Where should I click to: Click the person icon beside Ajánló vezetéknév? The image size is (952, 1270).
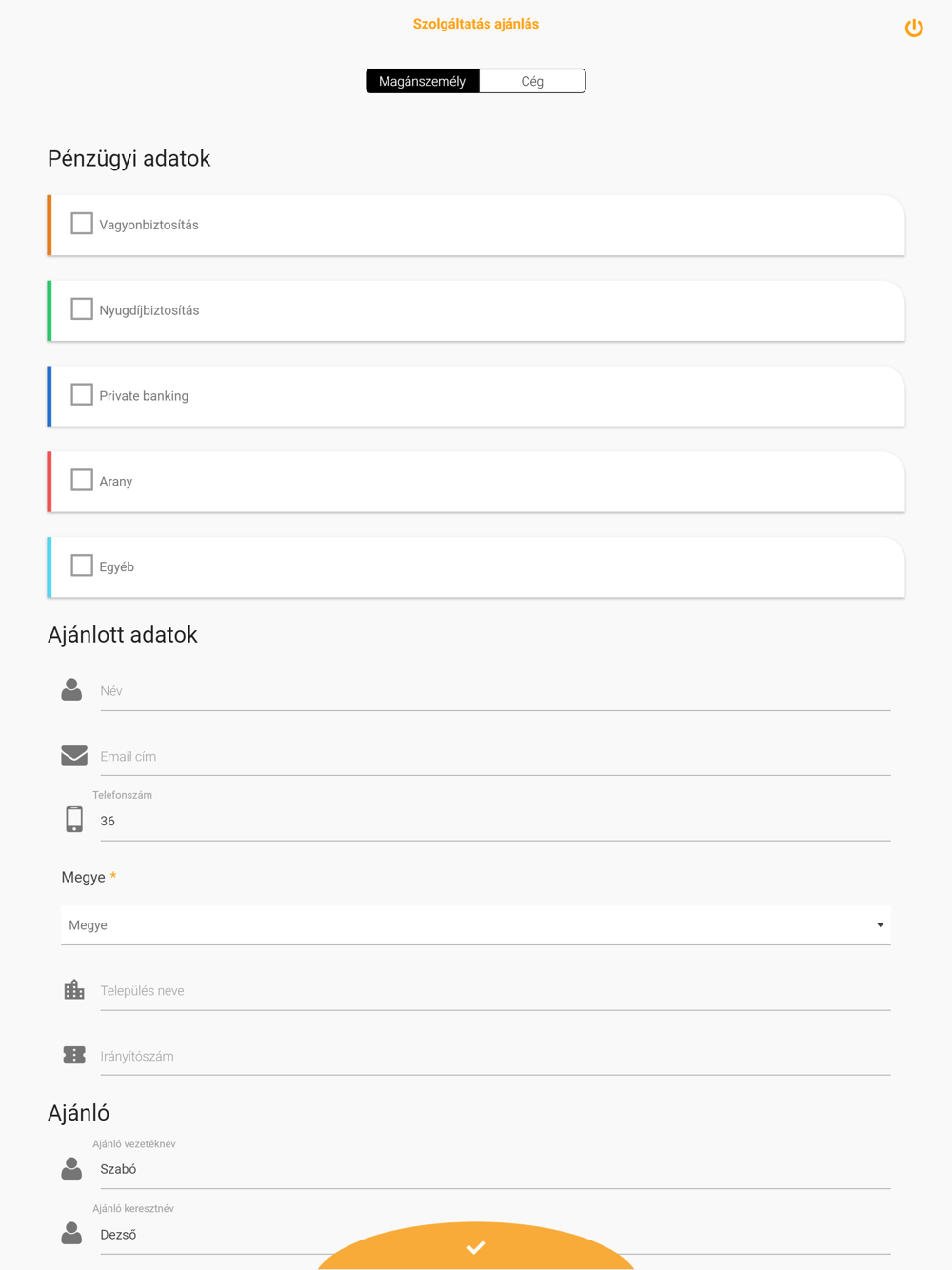(x=71, y=1168)
